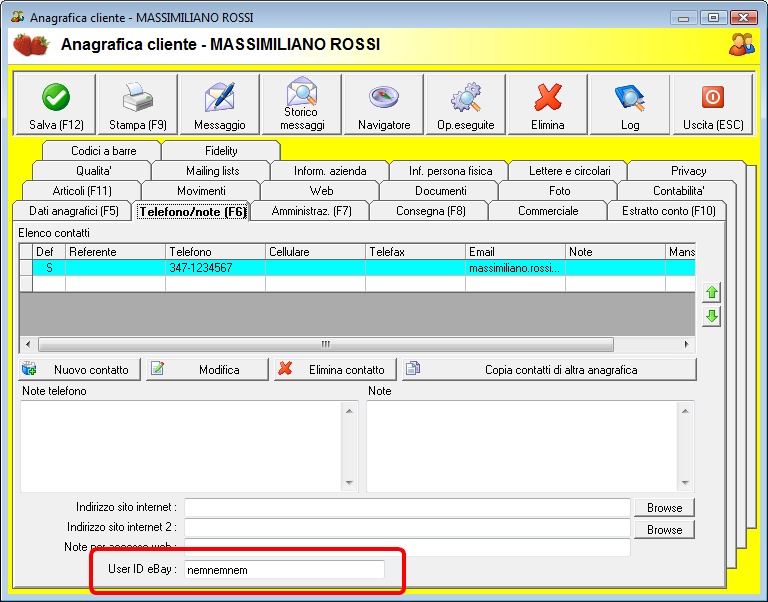This screenshot has width=768, height=602.
Task: Click Indirizzo sito internet 2 field
Action: pos(407,528)
